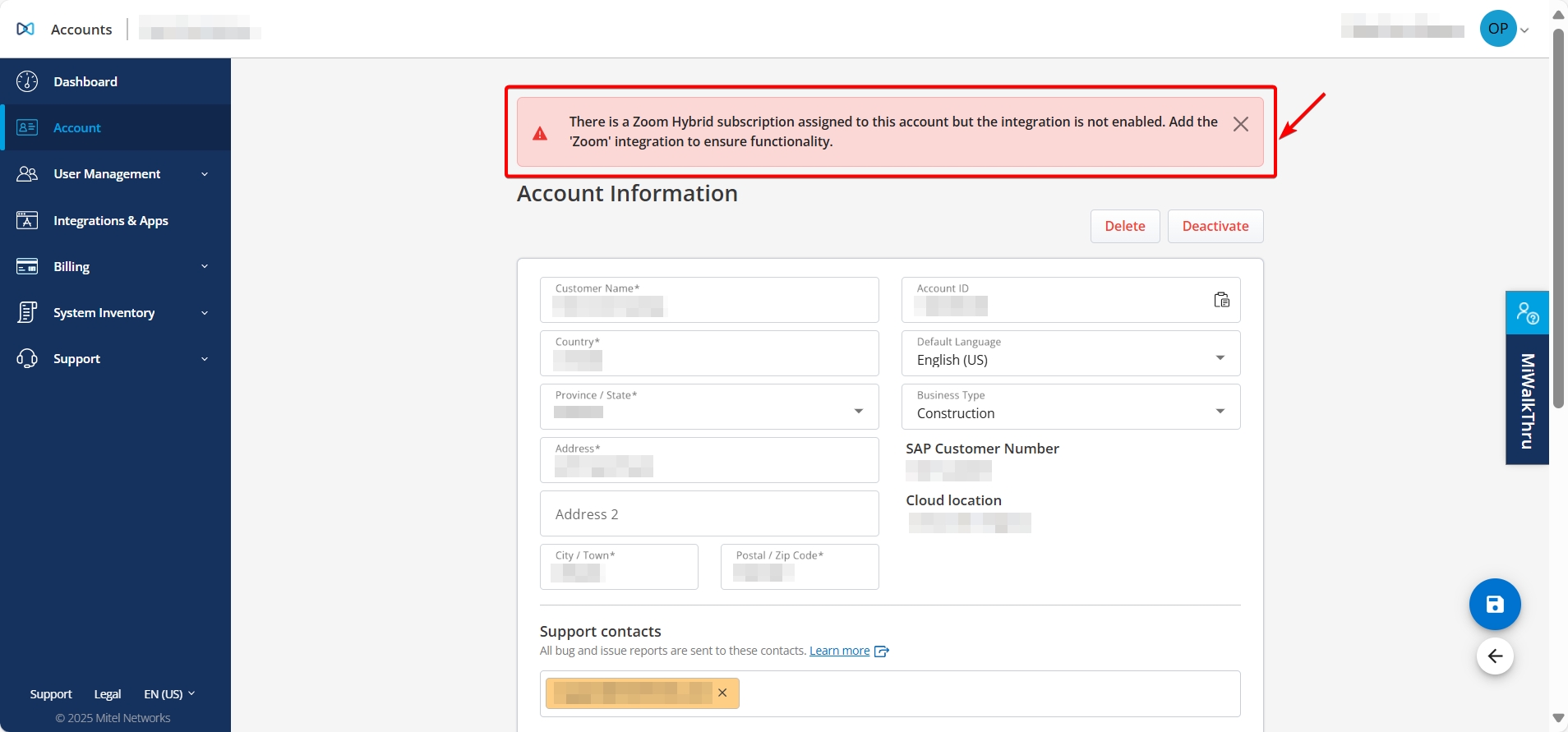Open User Management menu item

point(115,174)
